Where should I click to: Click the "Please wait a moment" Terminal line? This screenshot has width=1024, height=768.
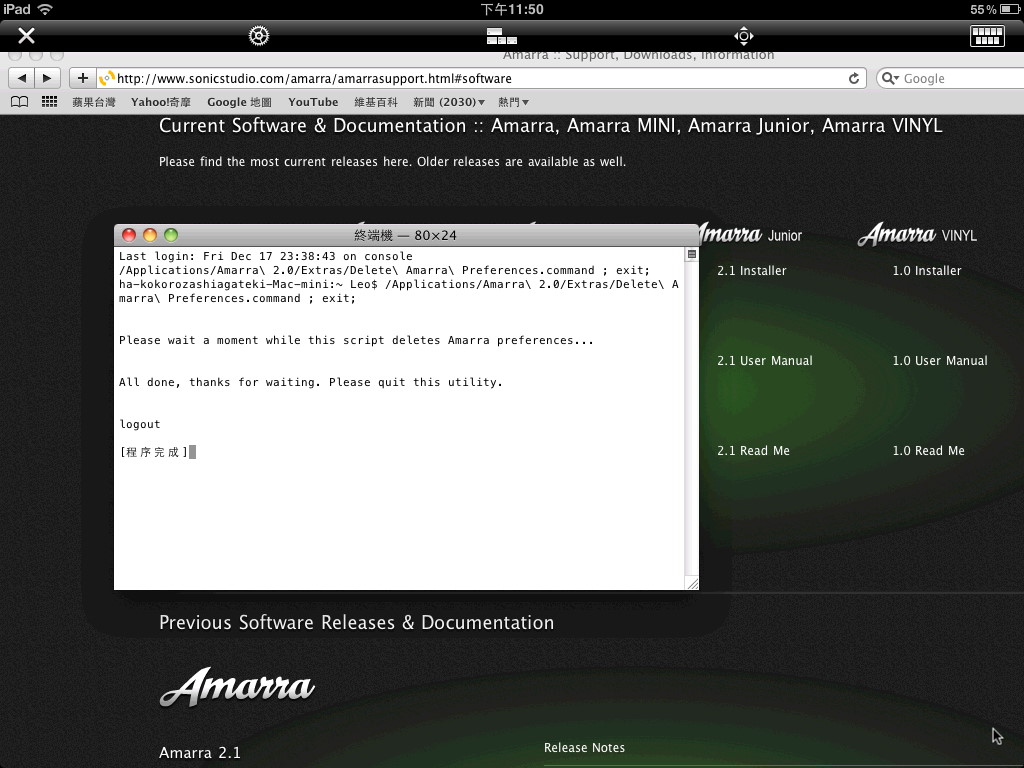pos(356,340)
